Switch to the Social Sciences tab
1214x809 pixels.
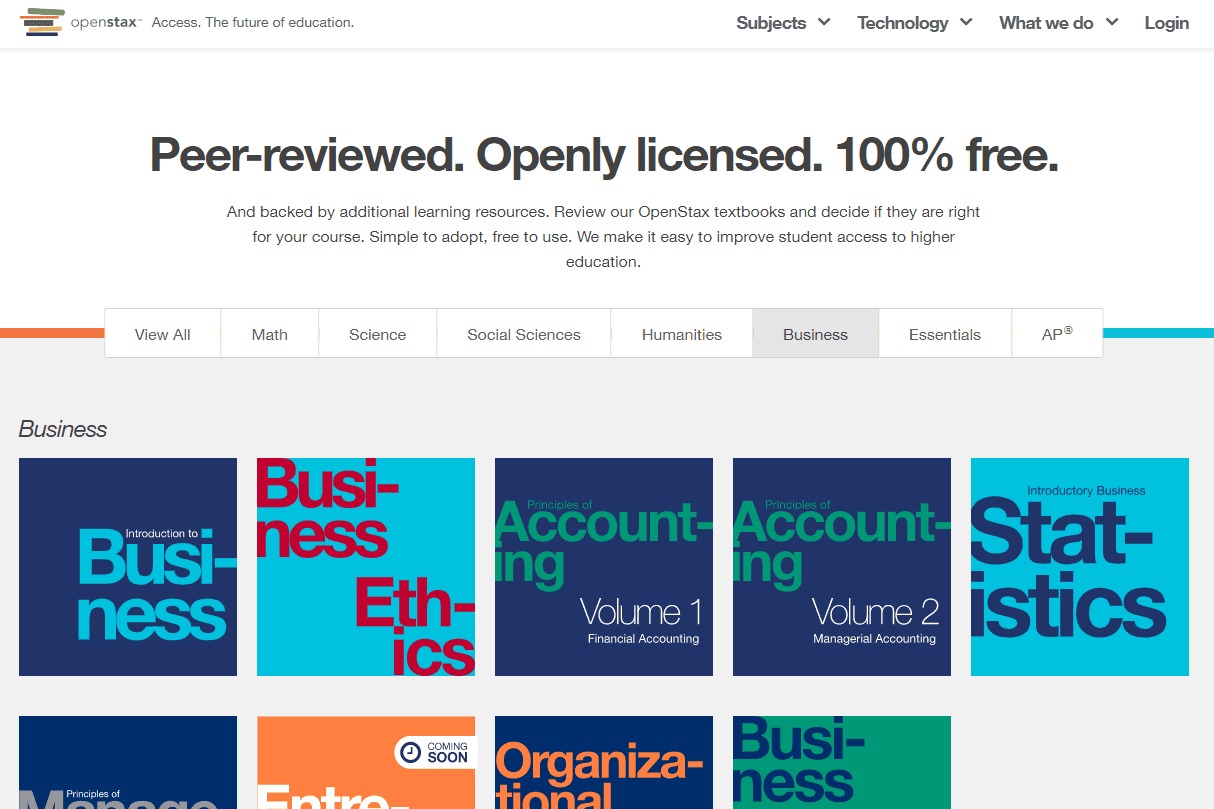523,333
